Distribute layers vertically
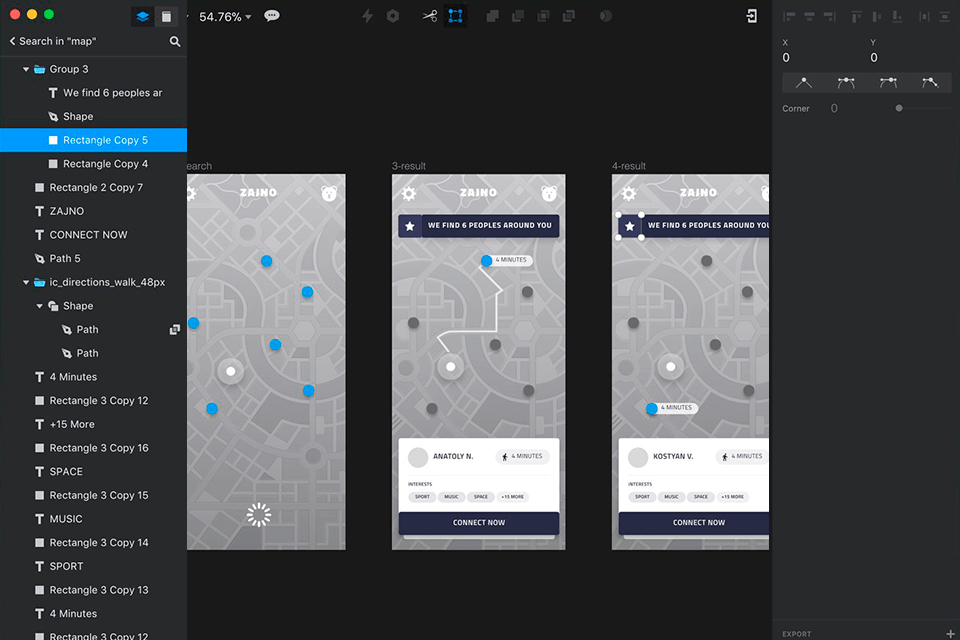Image resolution: width=960 pixels, height=640 pixels. coord(945,17)
